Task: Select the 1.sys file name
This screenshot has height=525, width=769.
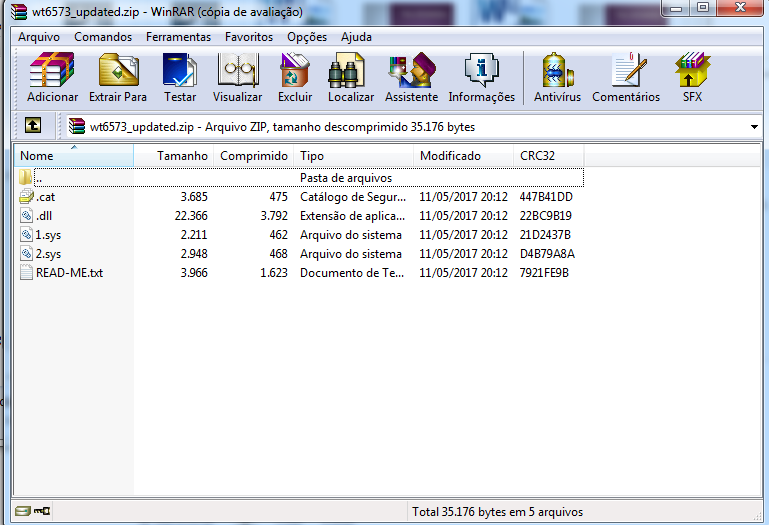Action: pyautogui.click(x=48, y=235)
